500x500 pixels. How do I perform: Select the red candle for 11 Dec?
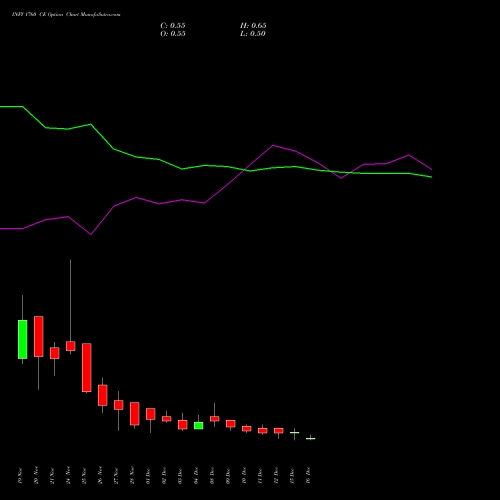(x=263, y=431)
